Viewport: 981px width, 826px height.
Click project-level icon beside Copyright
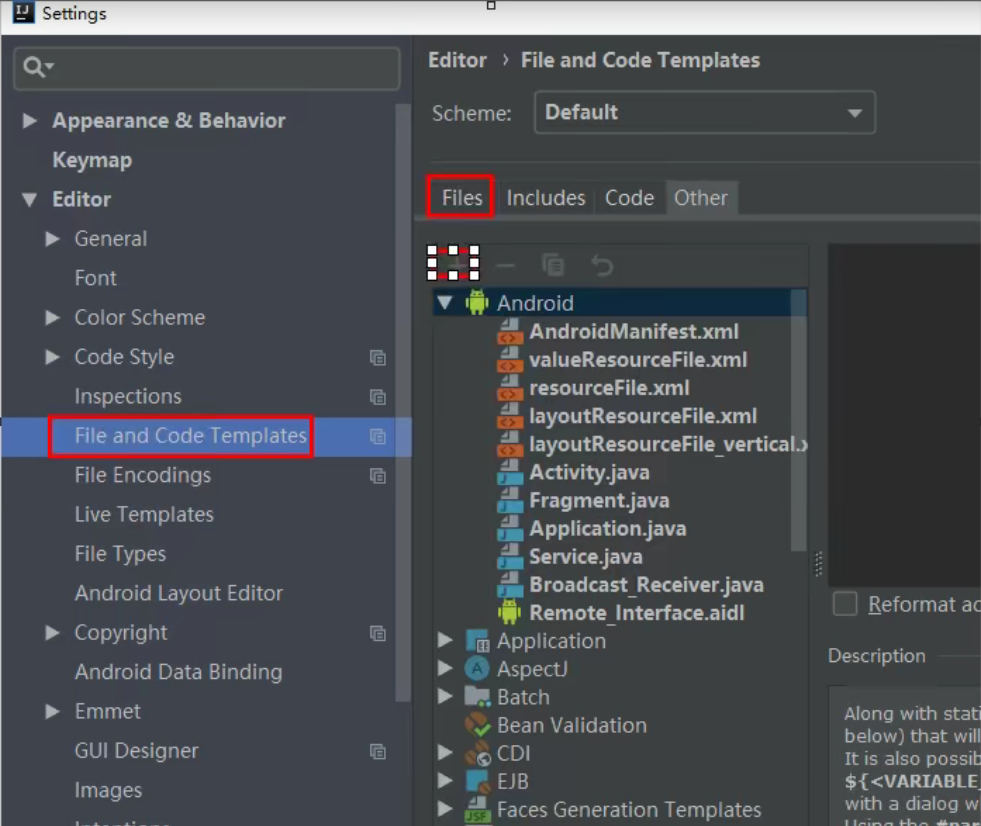point(377,634)
